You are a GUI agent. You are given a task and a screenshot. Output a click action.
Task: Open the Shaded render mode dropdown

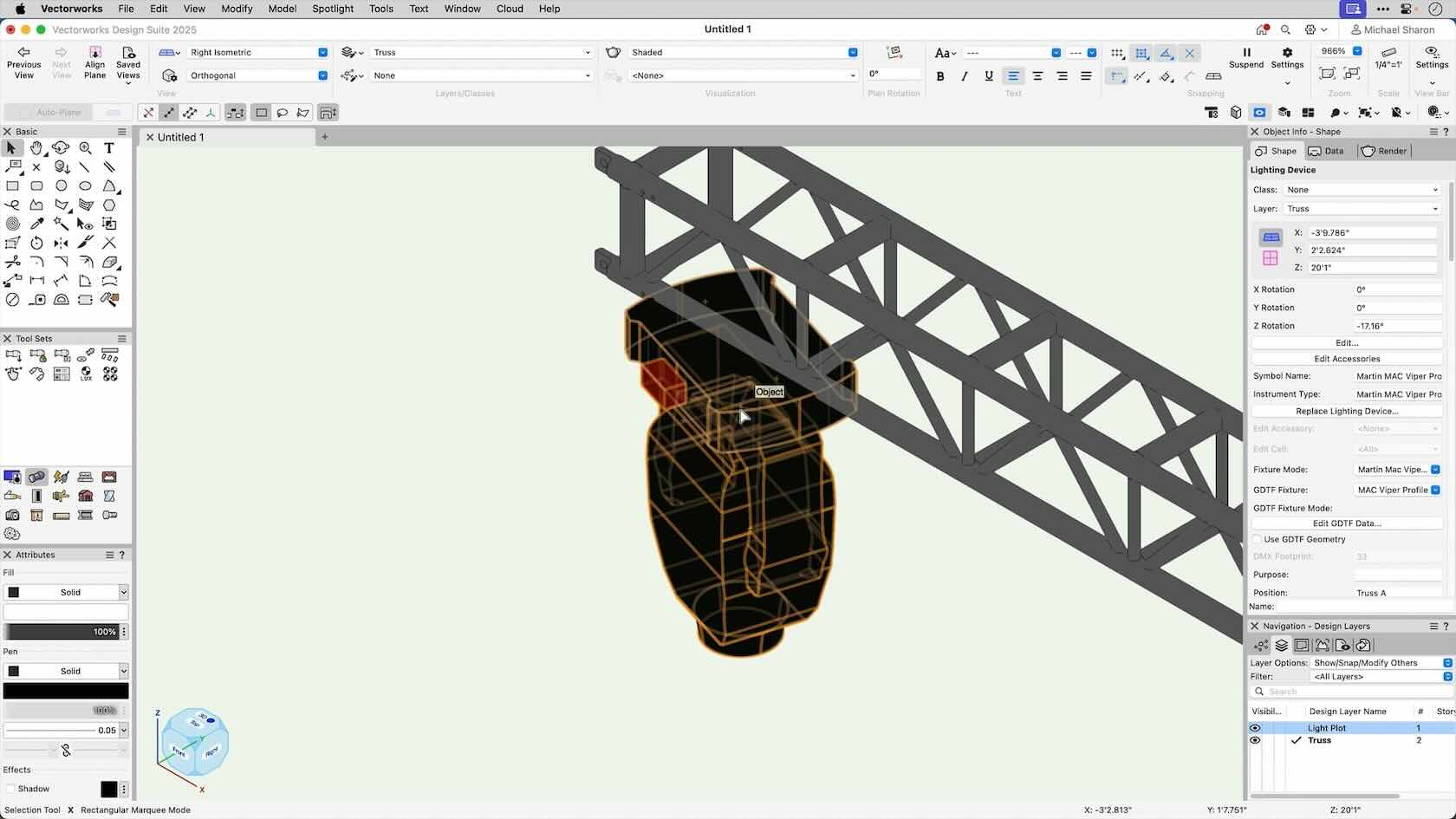pos(743,53)
